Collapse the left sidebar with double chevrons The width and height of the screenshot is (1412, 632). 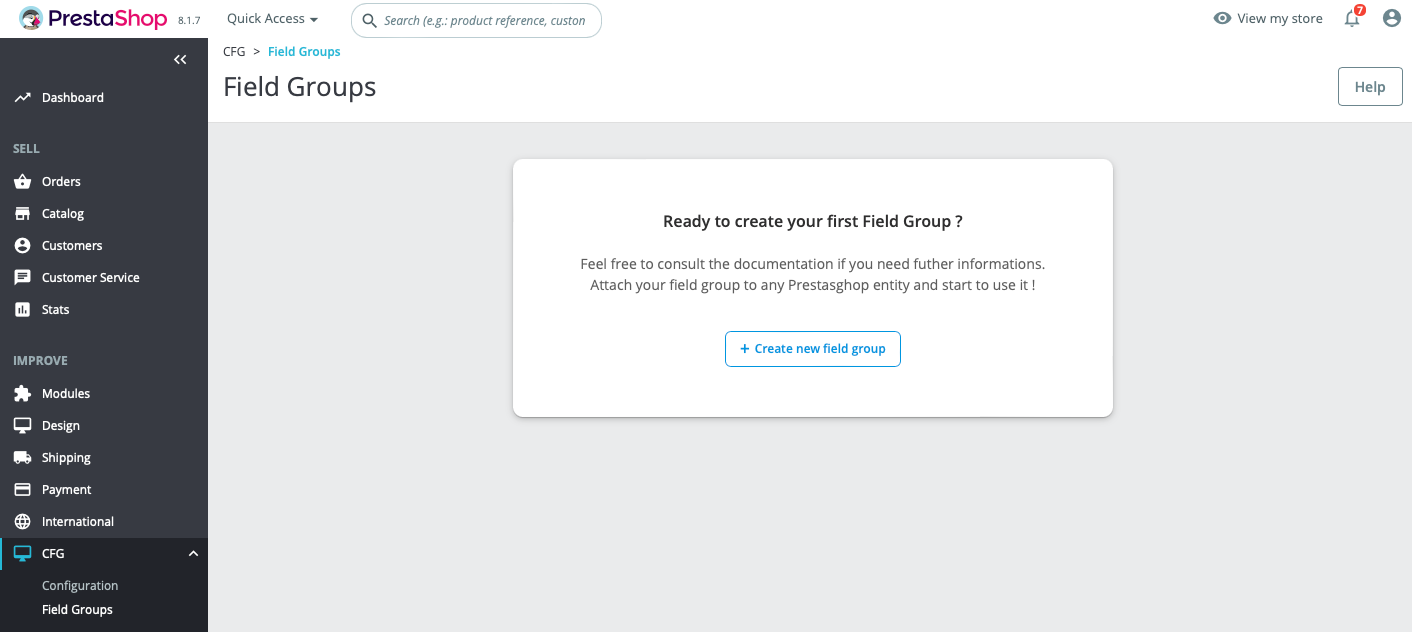tap(180, 59)
